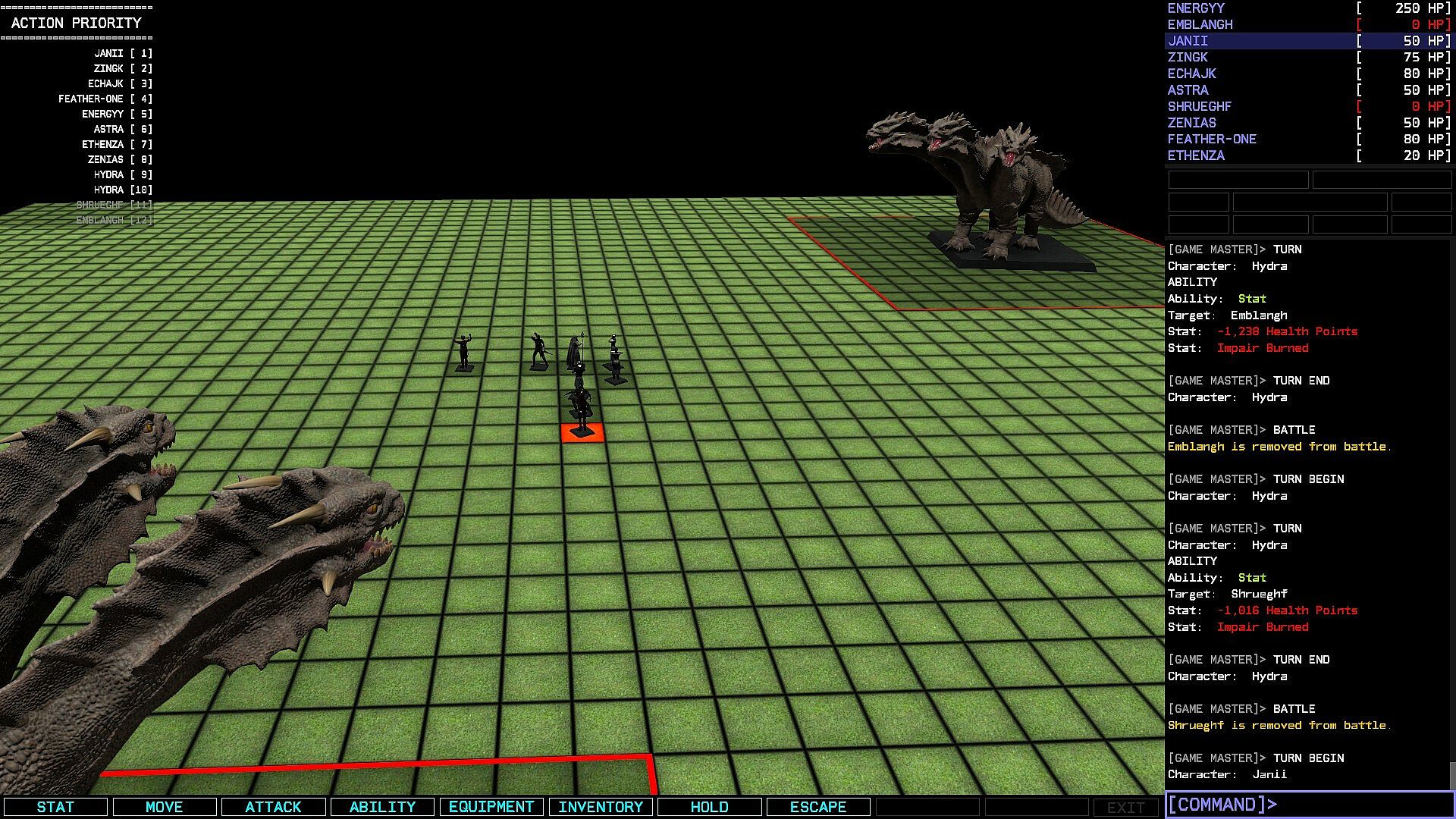Open the INVENTORY panel
This screenshot has width=1456, height=819.
[601, 807]
